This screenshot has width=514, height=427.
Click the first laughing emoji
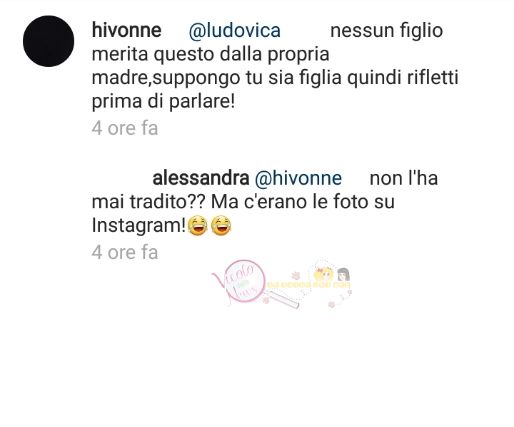(198, 225)
